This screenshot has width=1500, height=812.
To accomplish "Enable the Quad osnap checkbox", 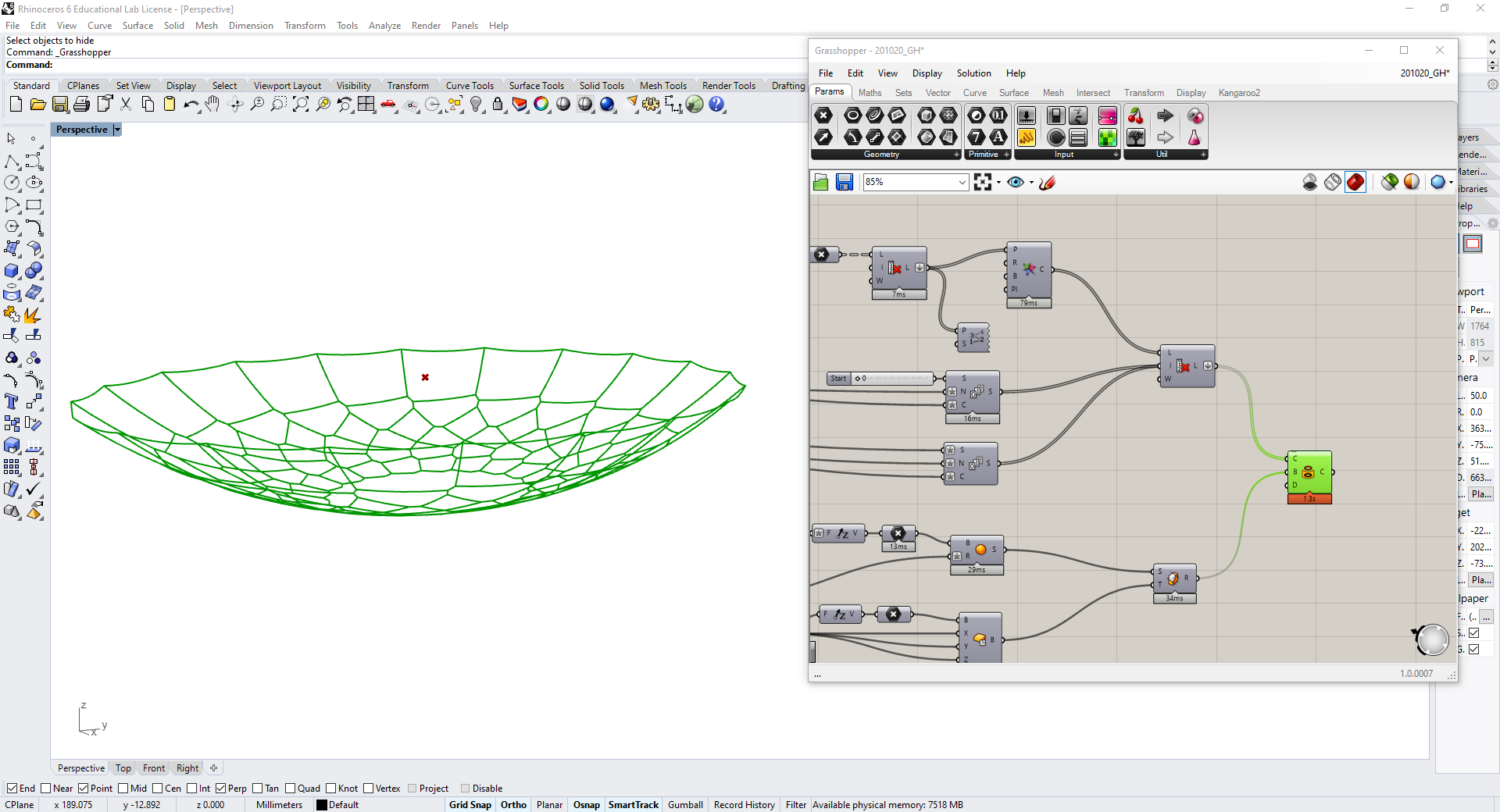I will tap(291, 789).
